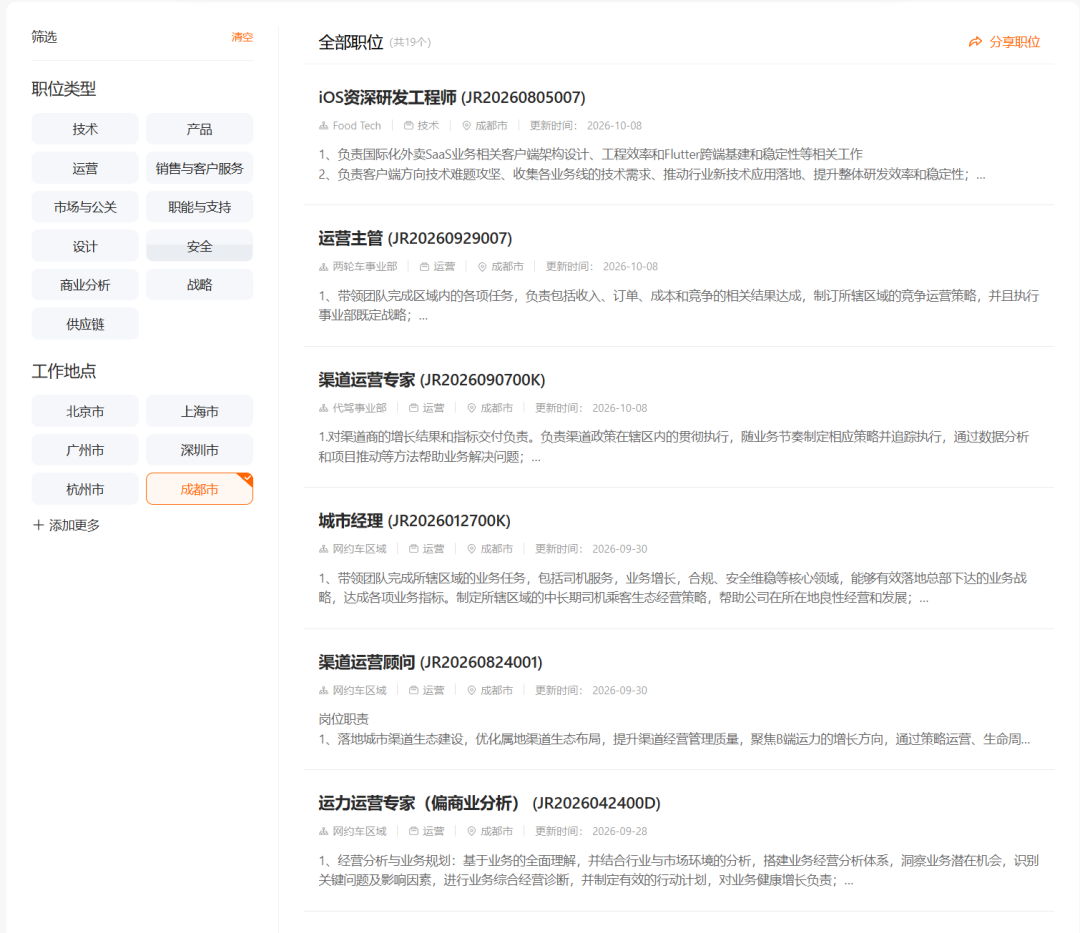
Task: Clear all filters with 清空
Action: (x=242, y=37)
